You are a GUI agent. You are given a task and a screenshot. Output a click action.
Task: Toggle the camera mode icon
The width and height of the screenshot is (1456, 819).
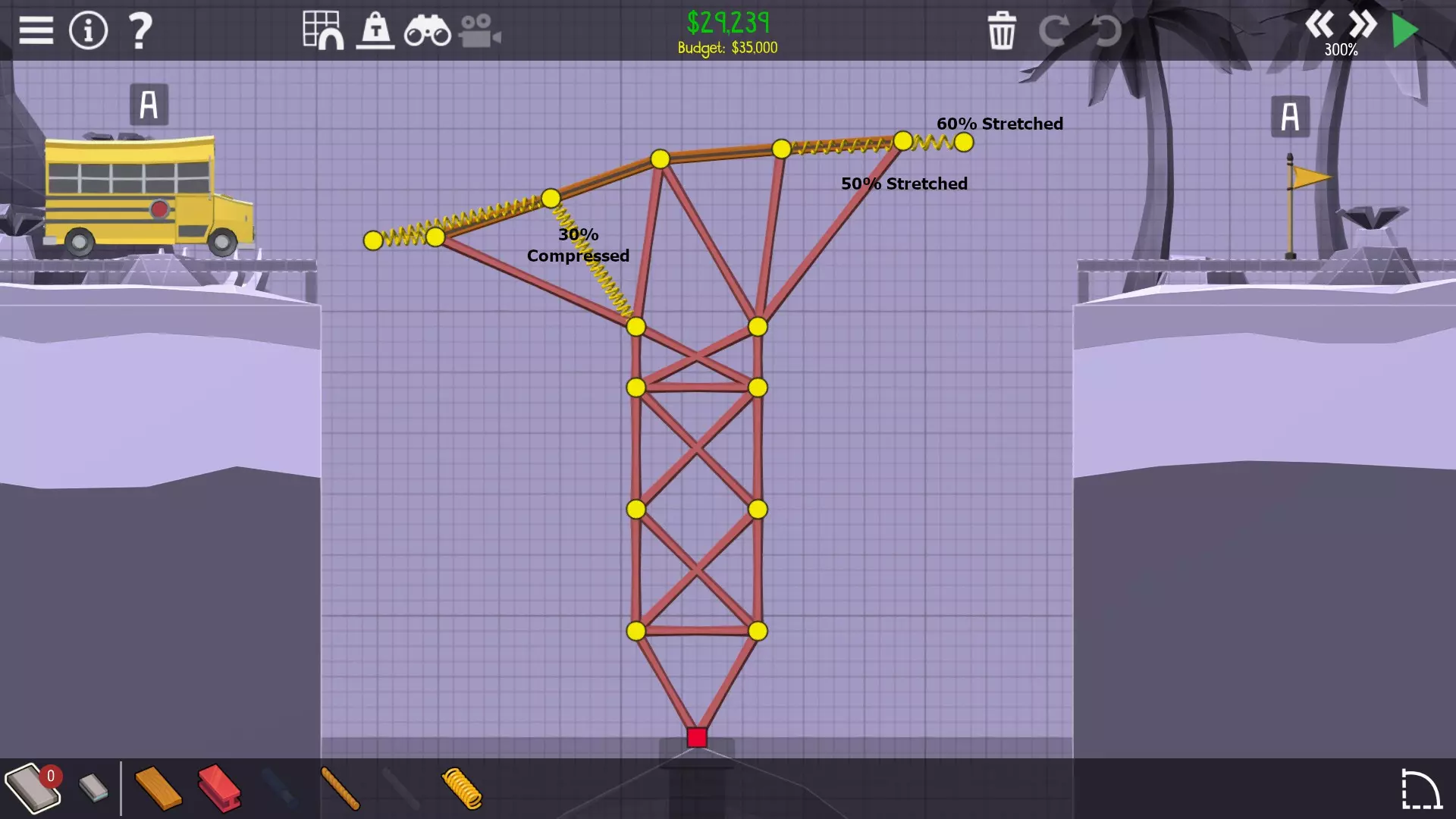pyautogui.click(x=479, y=31)
